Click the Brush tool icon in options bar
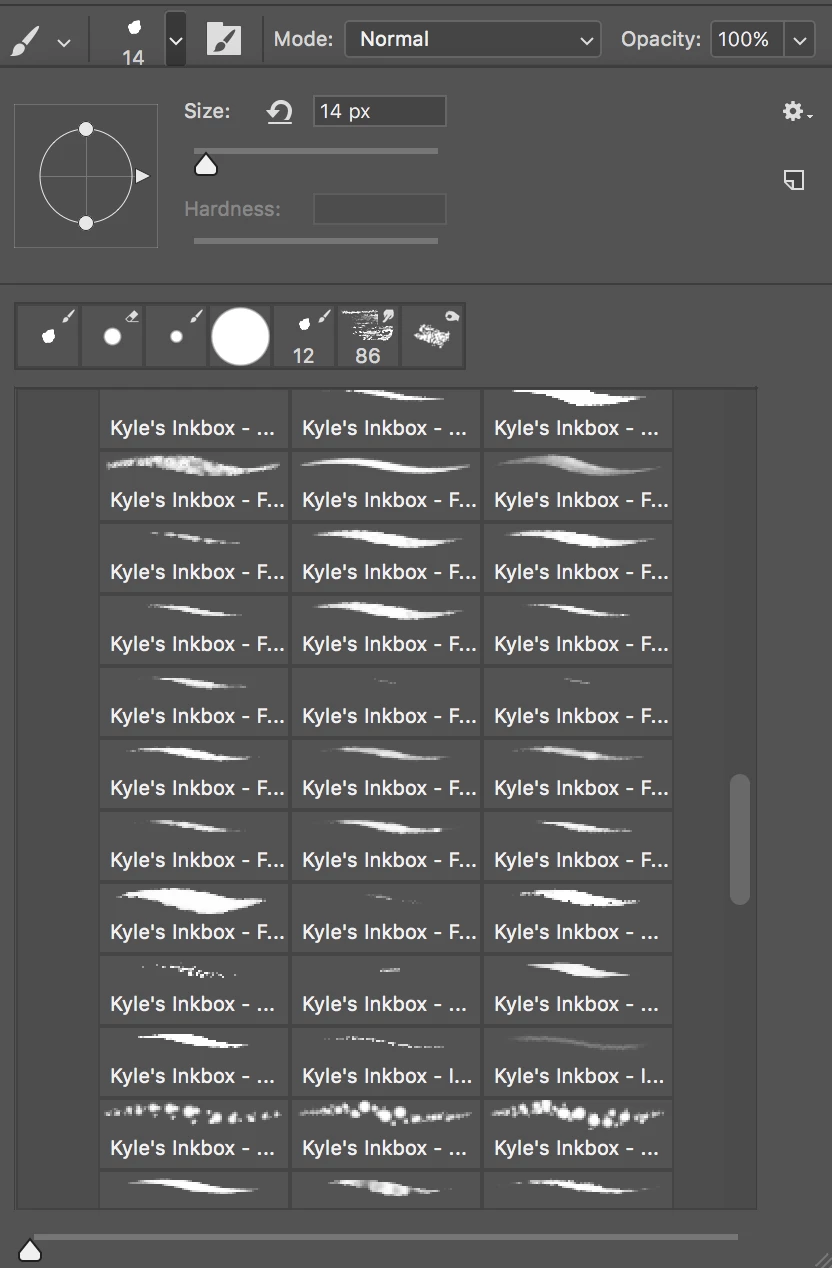 (26, 41)
